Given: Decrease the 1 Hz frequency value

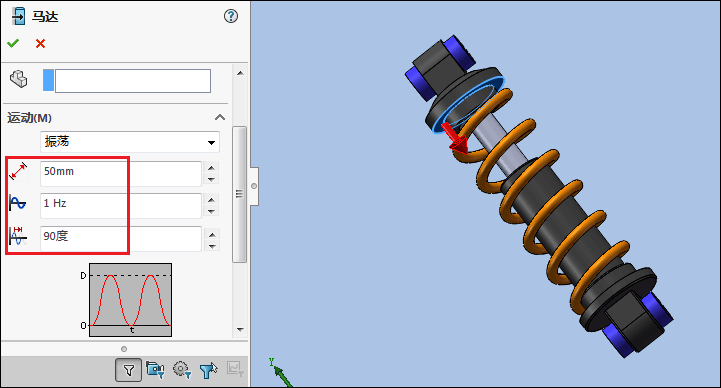Looking at the screenshot, I should tap(211, 211).
